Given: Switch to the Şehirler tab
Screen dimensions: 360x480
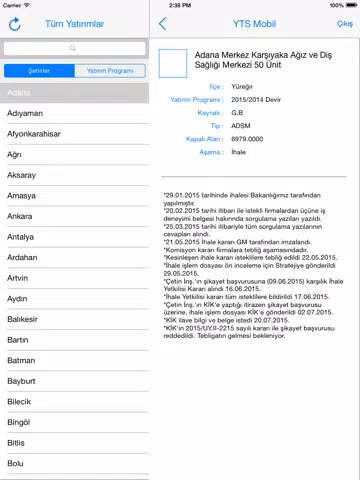Looking at the screenshot, I should click(39, 71).
